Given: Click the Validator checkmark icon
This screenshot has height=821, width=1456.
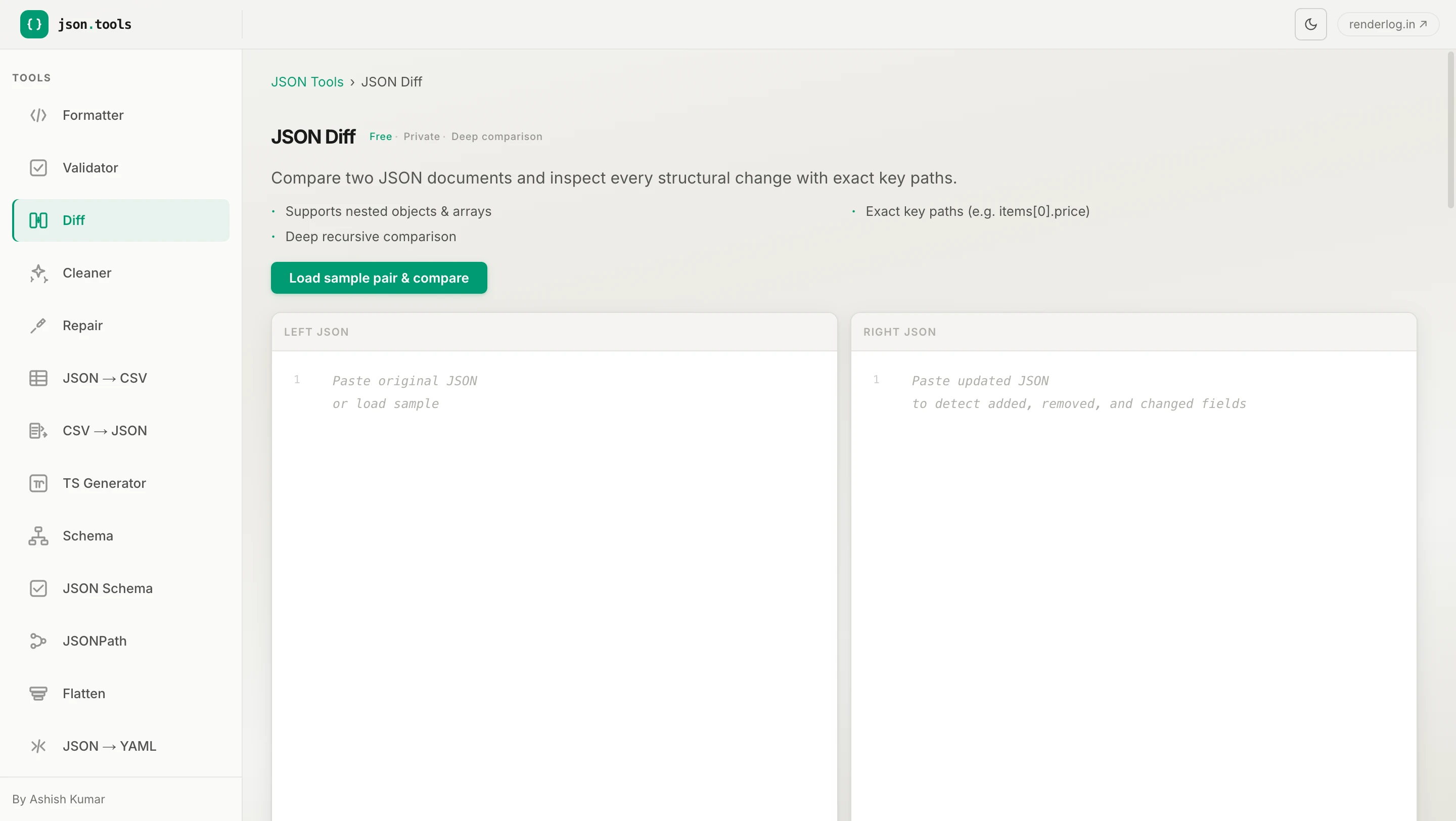Looking at the screenshot, I should (38, 168).
